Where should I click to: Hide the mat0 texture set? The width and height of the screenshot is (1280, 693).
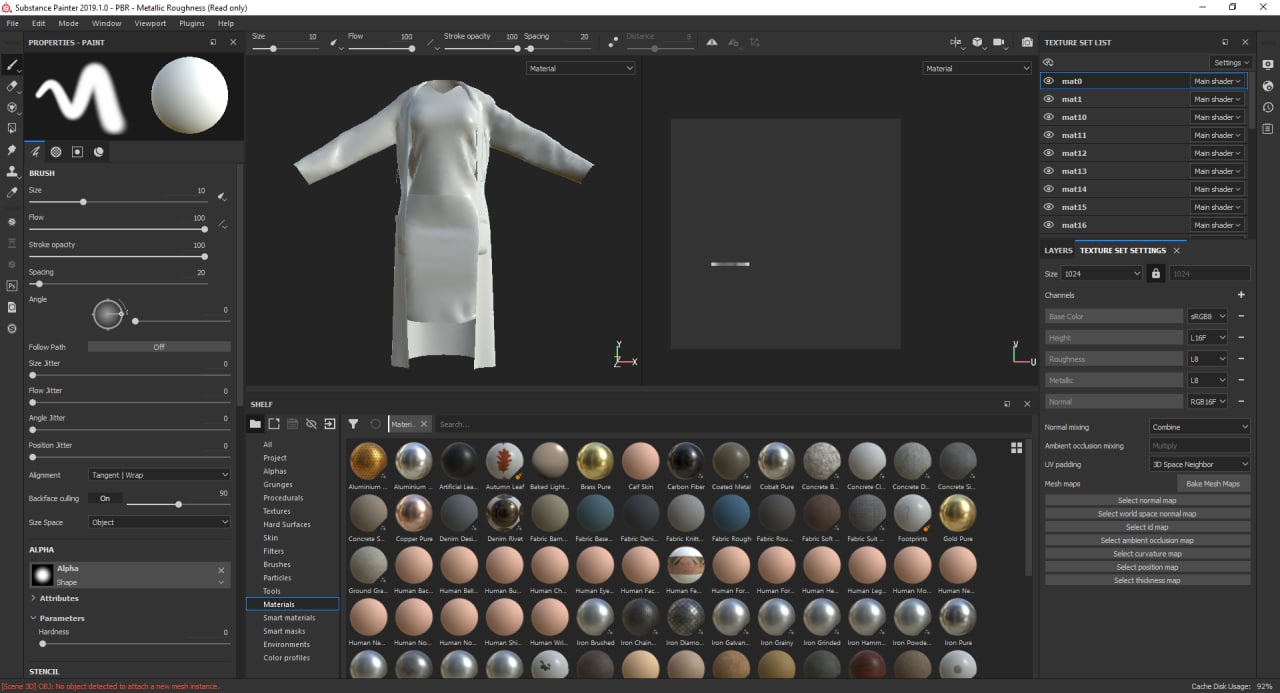pos(1049,81)
